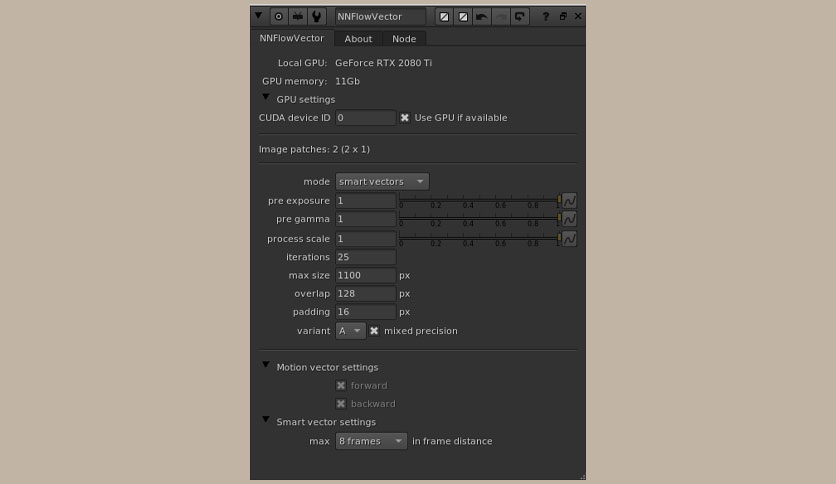Screen dimensions: 836x484
Task: Click the overlap field
Action: (x=365, y=294)
